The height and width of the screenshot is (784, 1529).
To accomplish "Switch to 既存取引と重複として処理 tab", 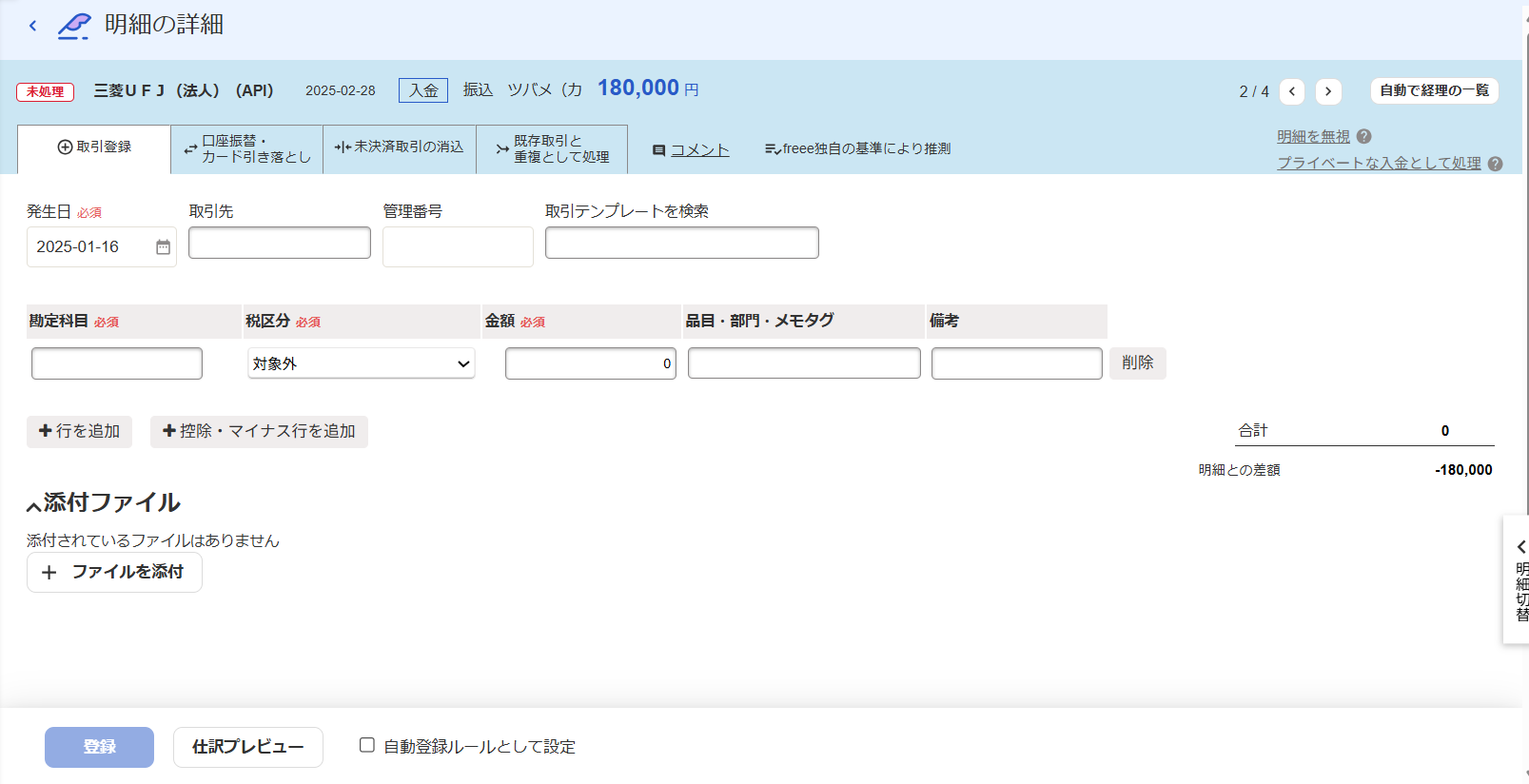I will [552, 148].
